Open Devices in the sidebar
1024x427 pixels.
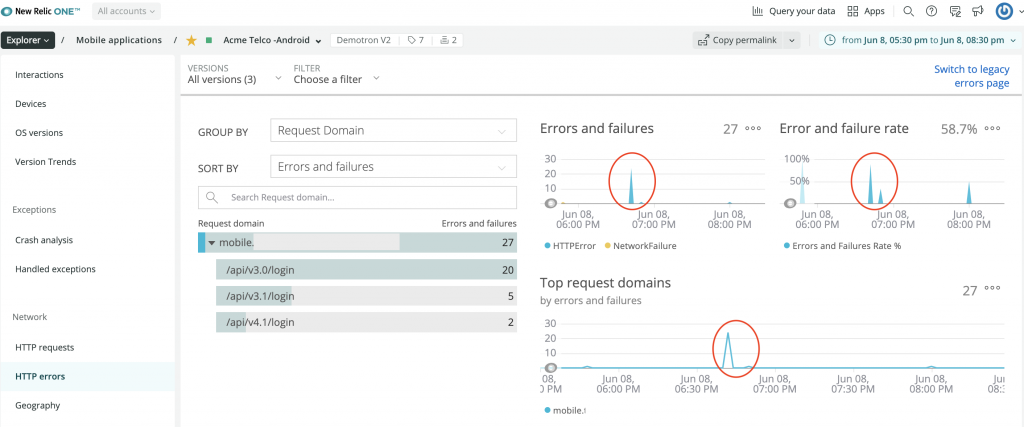(31, 104)
